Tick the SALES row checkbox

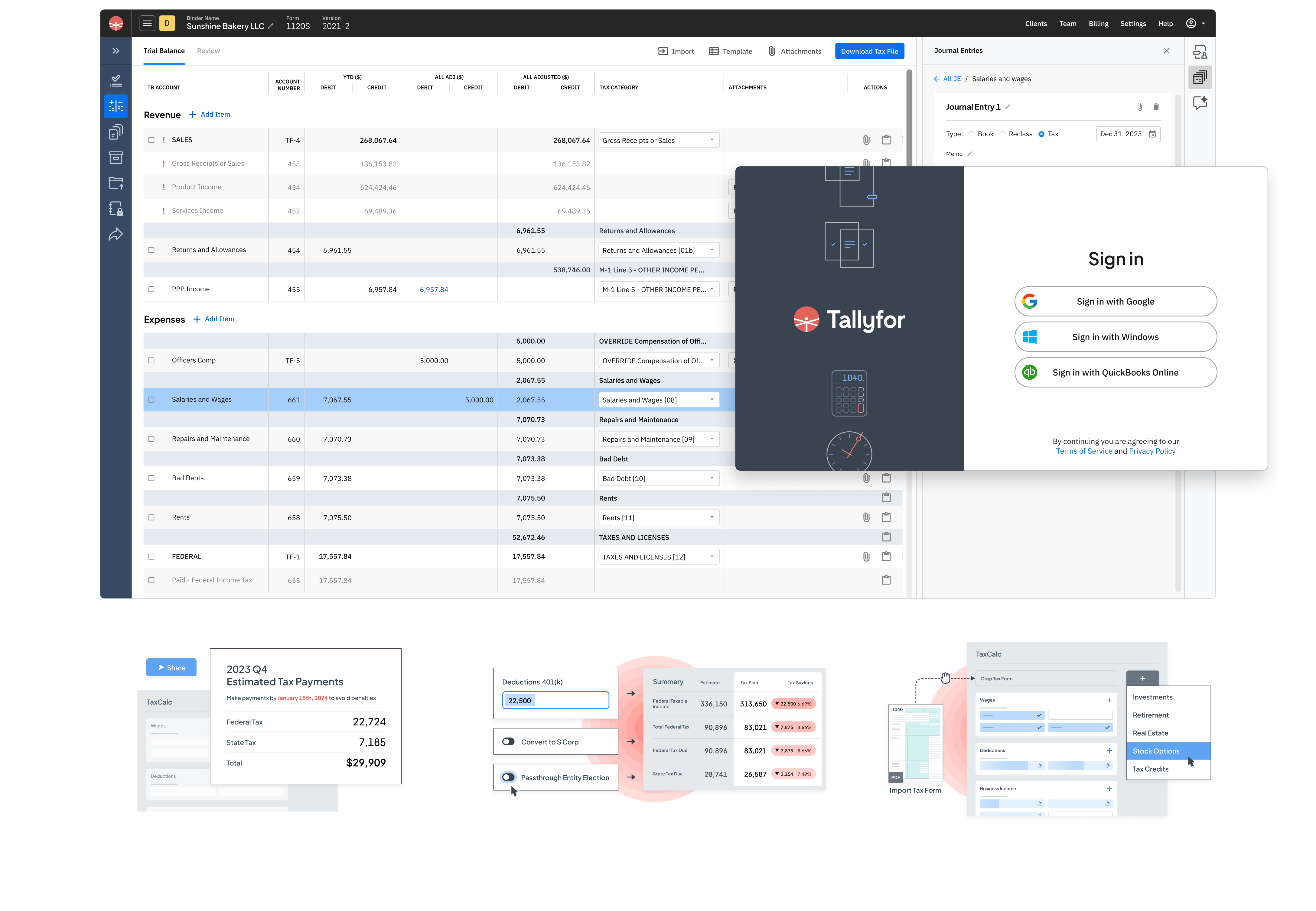tap(151, 140)
